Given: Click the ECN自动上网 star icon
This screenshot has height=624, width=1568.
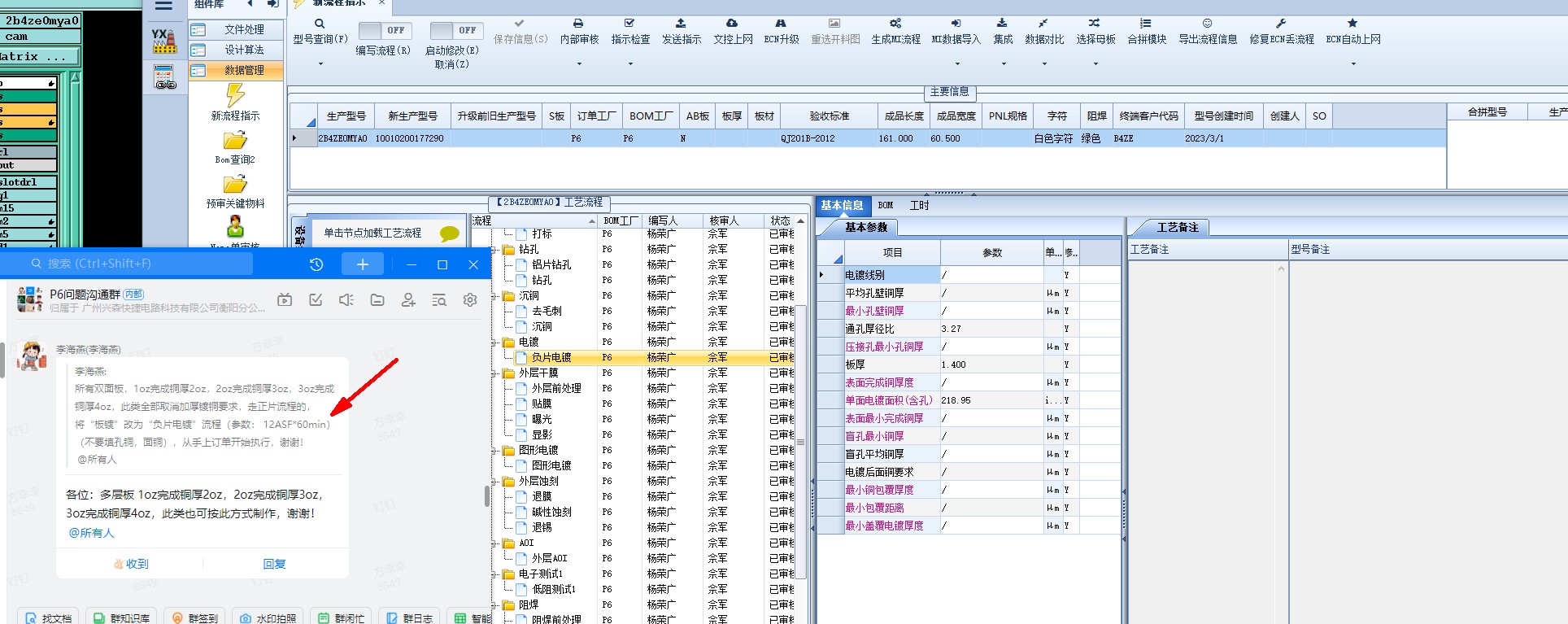Looking at the screenshot, I should pos(1352,24).
